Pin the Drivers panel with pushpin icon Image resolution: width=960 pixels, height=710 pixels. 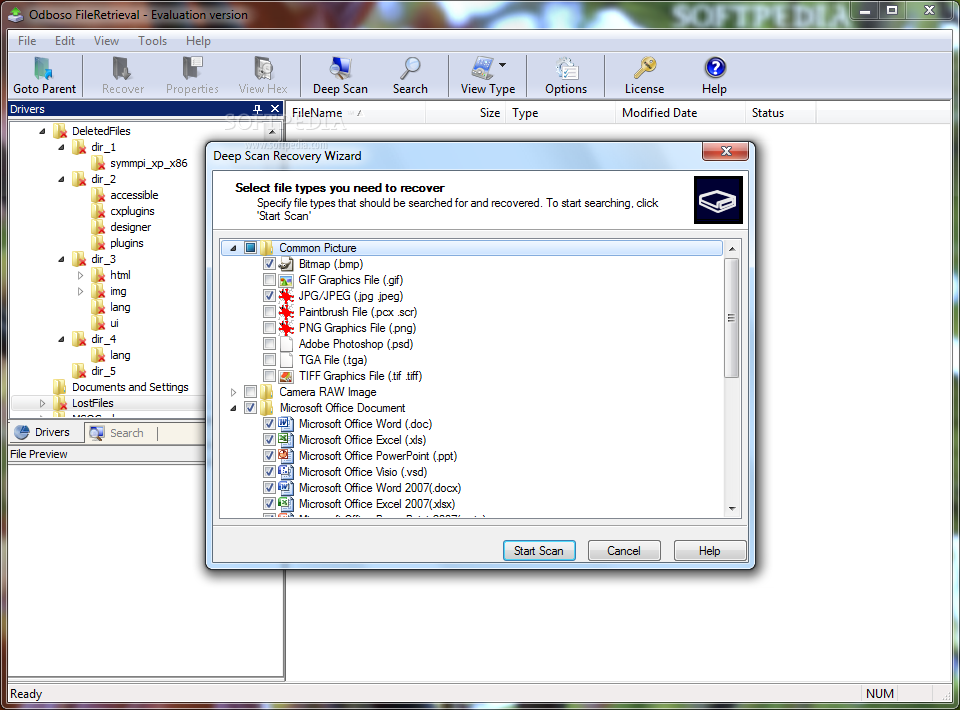(258, 109)
